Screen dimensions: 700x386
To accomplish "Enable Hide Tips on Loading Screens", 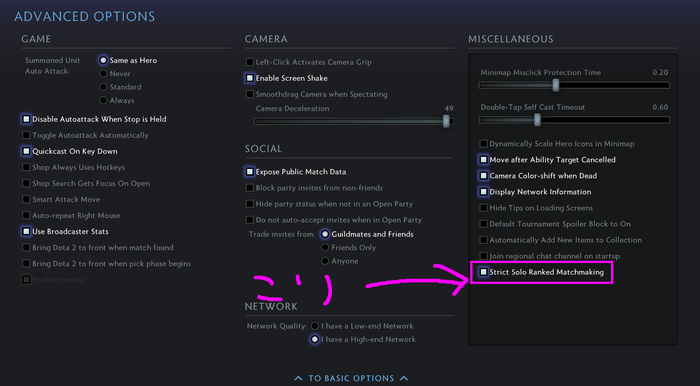I will click(483, 208).
